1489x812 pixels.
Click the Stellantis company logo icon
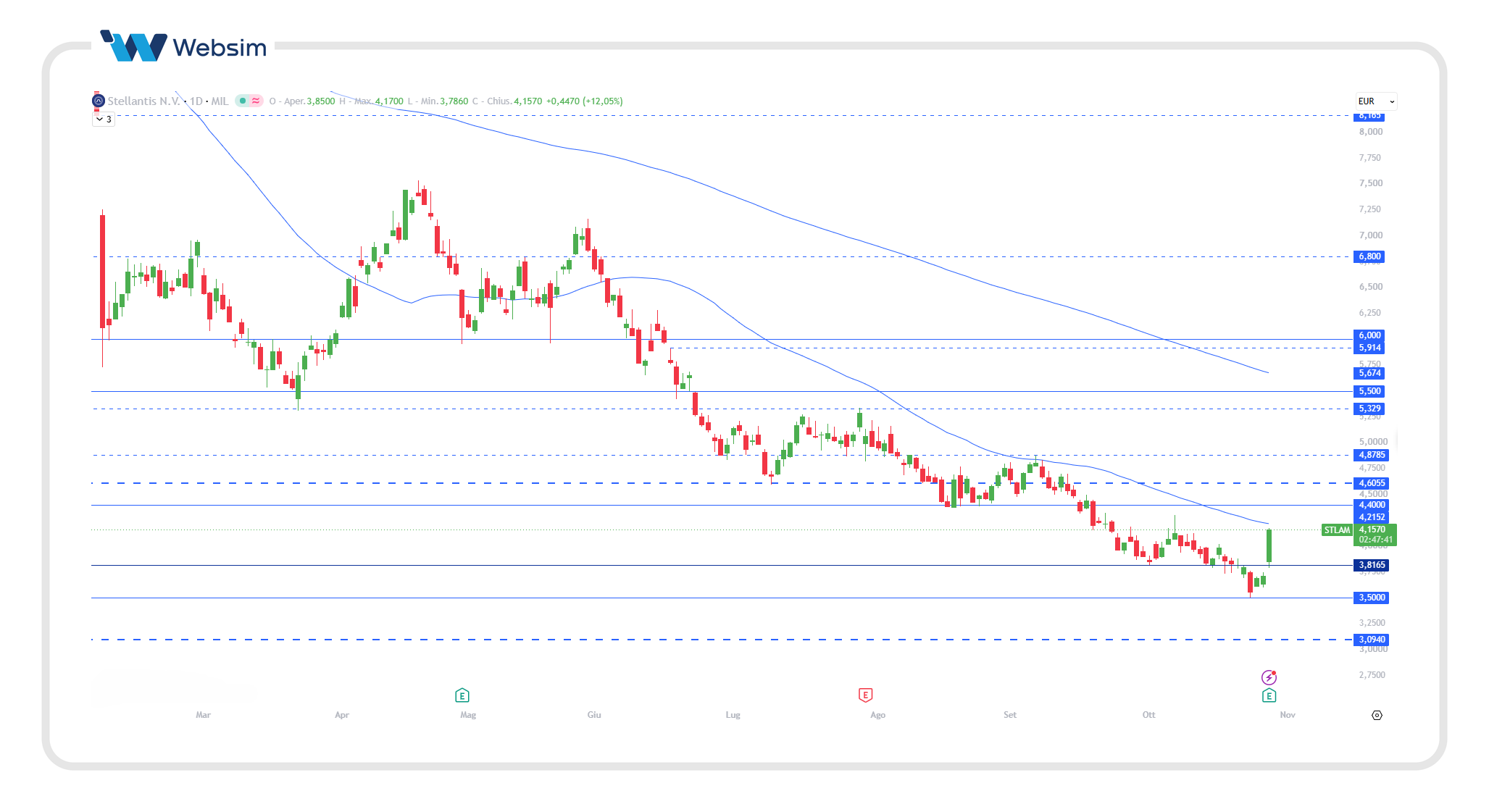99,101
